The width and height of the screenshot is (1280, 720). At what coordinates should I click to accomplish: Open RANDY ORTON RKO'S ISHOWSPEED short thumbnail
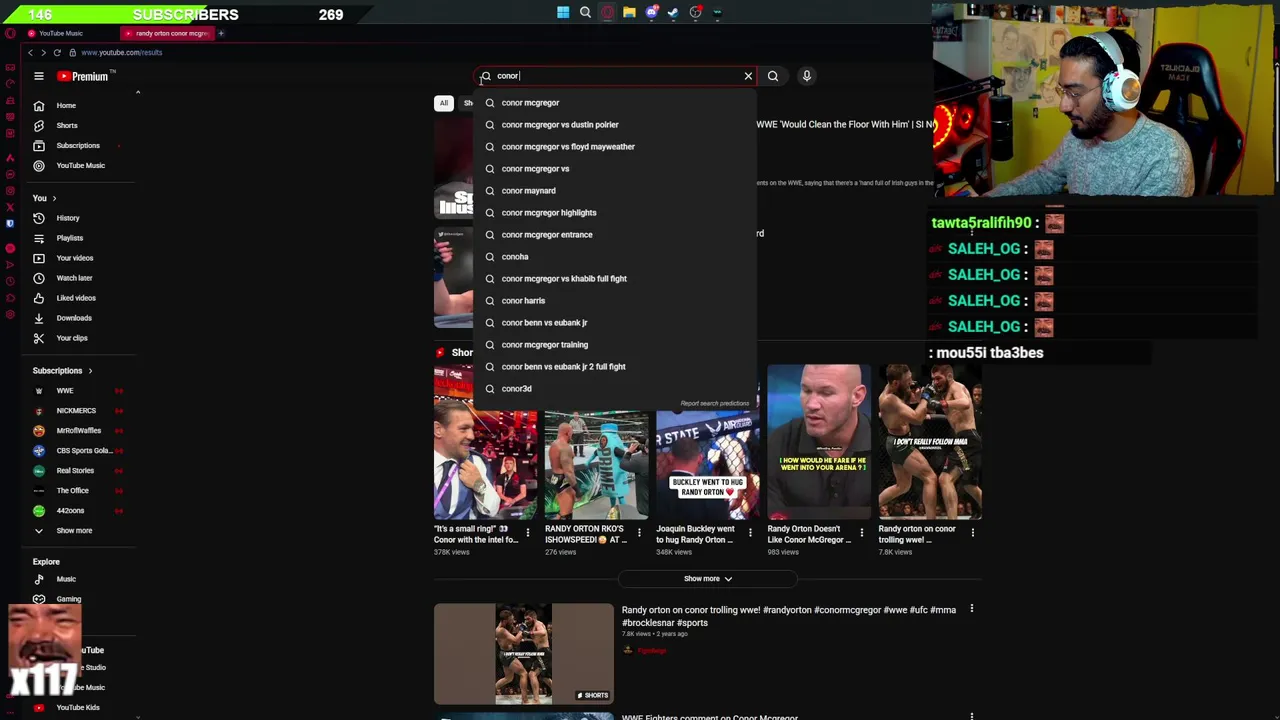tap(597, 442)
